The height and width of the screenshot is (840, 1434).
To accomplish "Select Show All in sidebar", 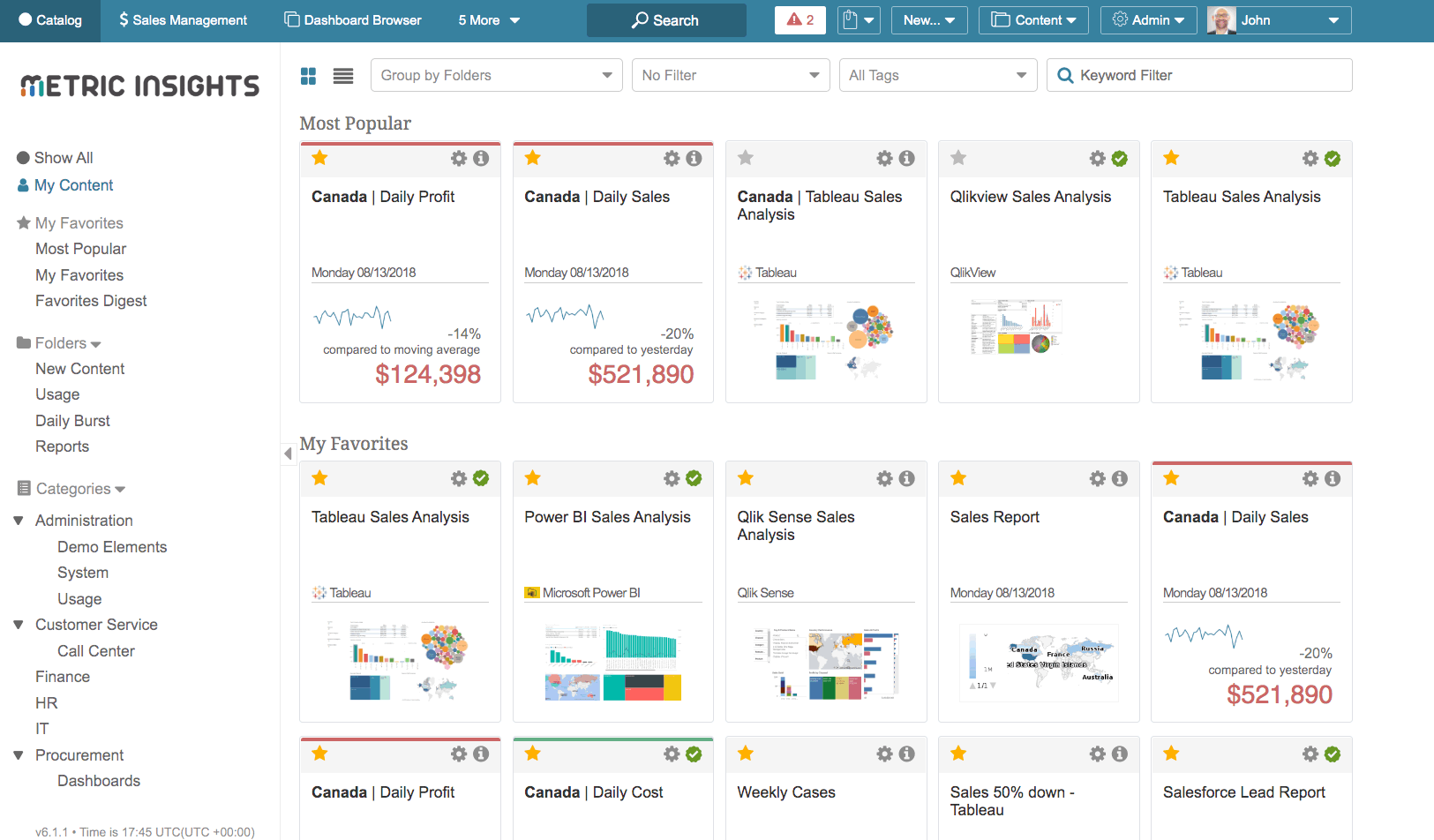I will (x=55, y=158).
